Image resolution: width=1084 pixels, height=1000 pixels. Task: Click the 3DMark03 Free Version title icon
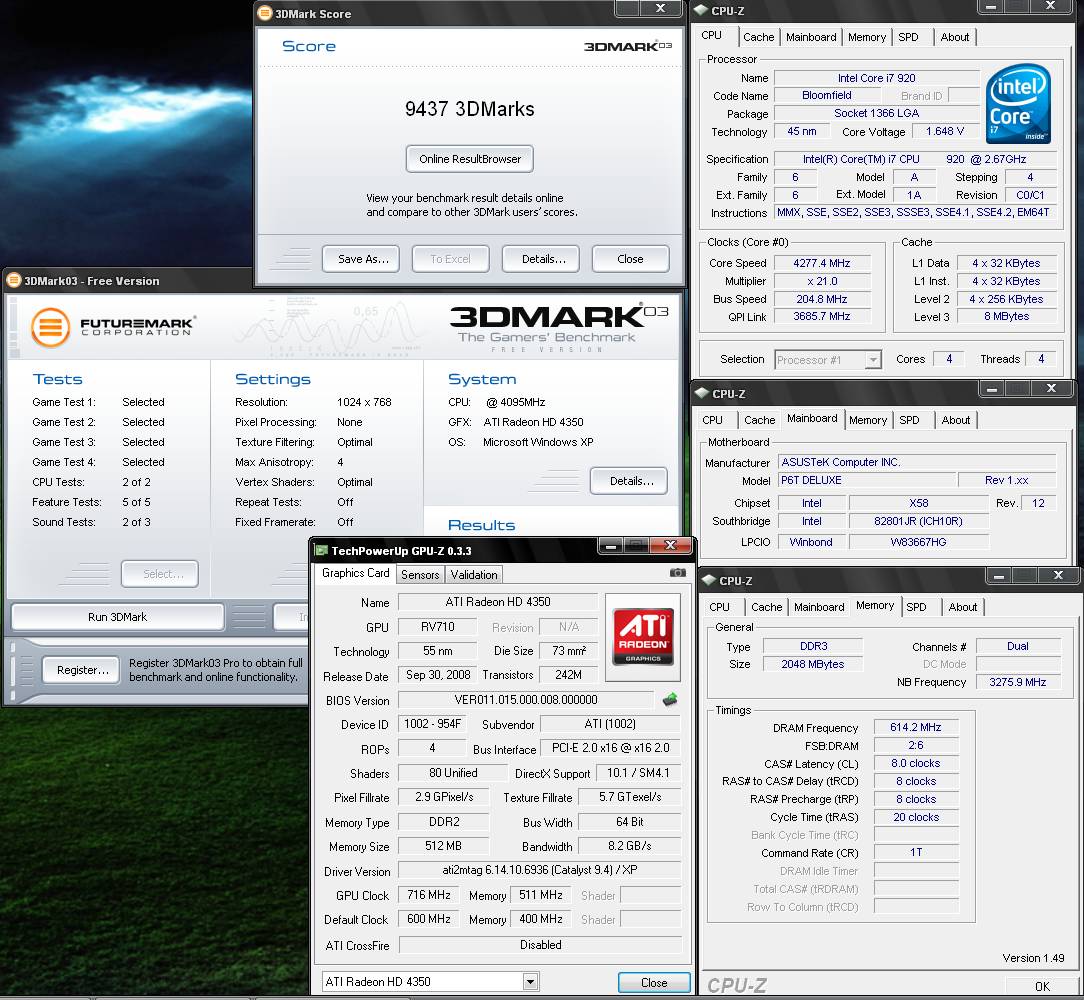pos(14,280)
